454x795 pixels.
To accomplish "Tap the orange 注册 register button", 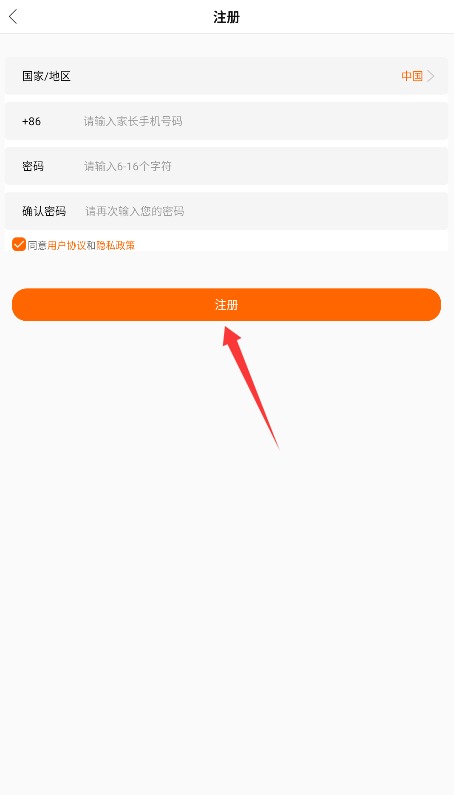I will [x=226, y=305].
